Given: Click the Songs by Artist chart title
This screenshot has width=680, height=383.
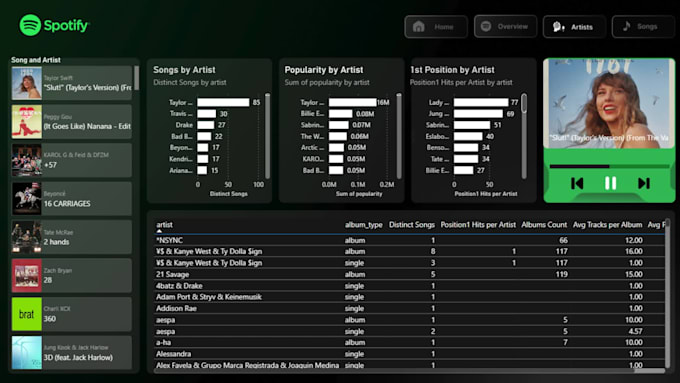Looking at the screenshot, I should (184, 70).
